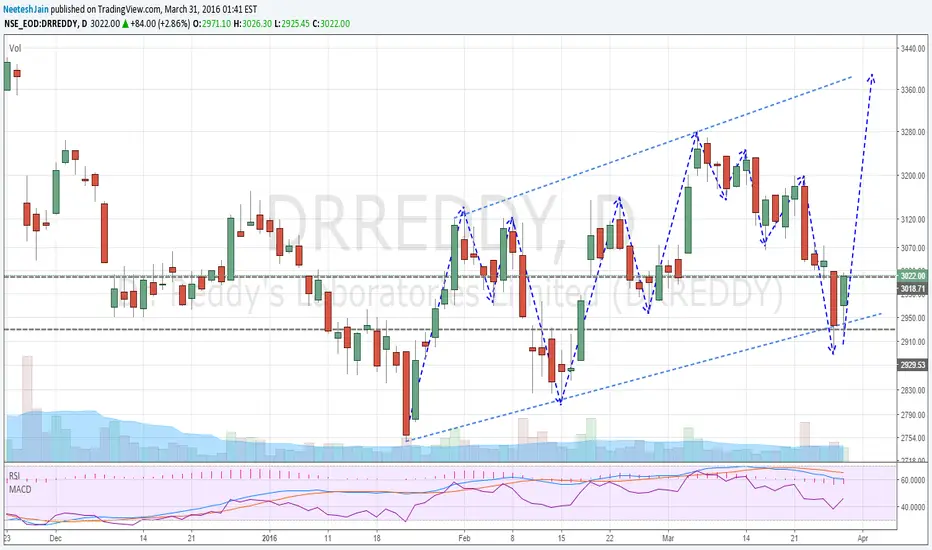The height and width of the screenshot is (550, 932).
Task: Click the 40.0000 RSI scale label
Action: click(913, 507)
